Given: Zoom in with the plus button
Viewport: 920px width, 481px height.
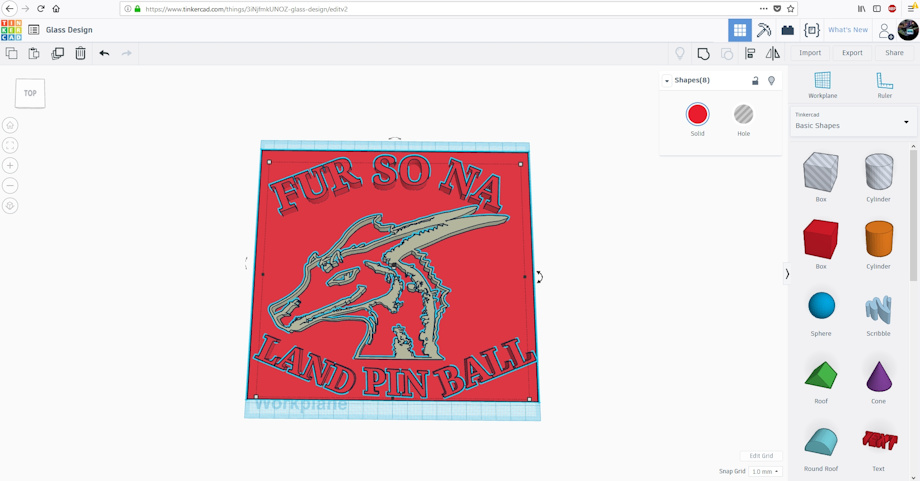Looking at the screenshot, I should (10, 165).
